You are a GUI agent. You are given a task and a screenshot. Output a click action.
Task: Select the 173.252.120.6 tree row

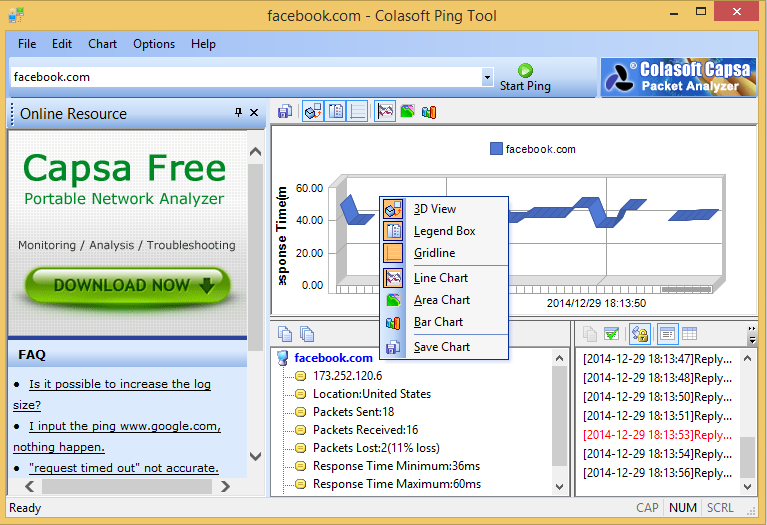tap(347, 376)
